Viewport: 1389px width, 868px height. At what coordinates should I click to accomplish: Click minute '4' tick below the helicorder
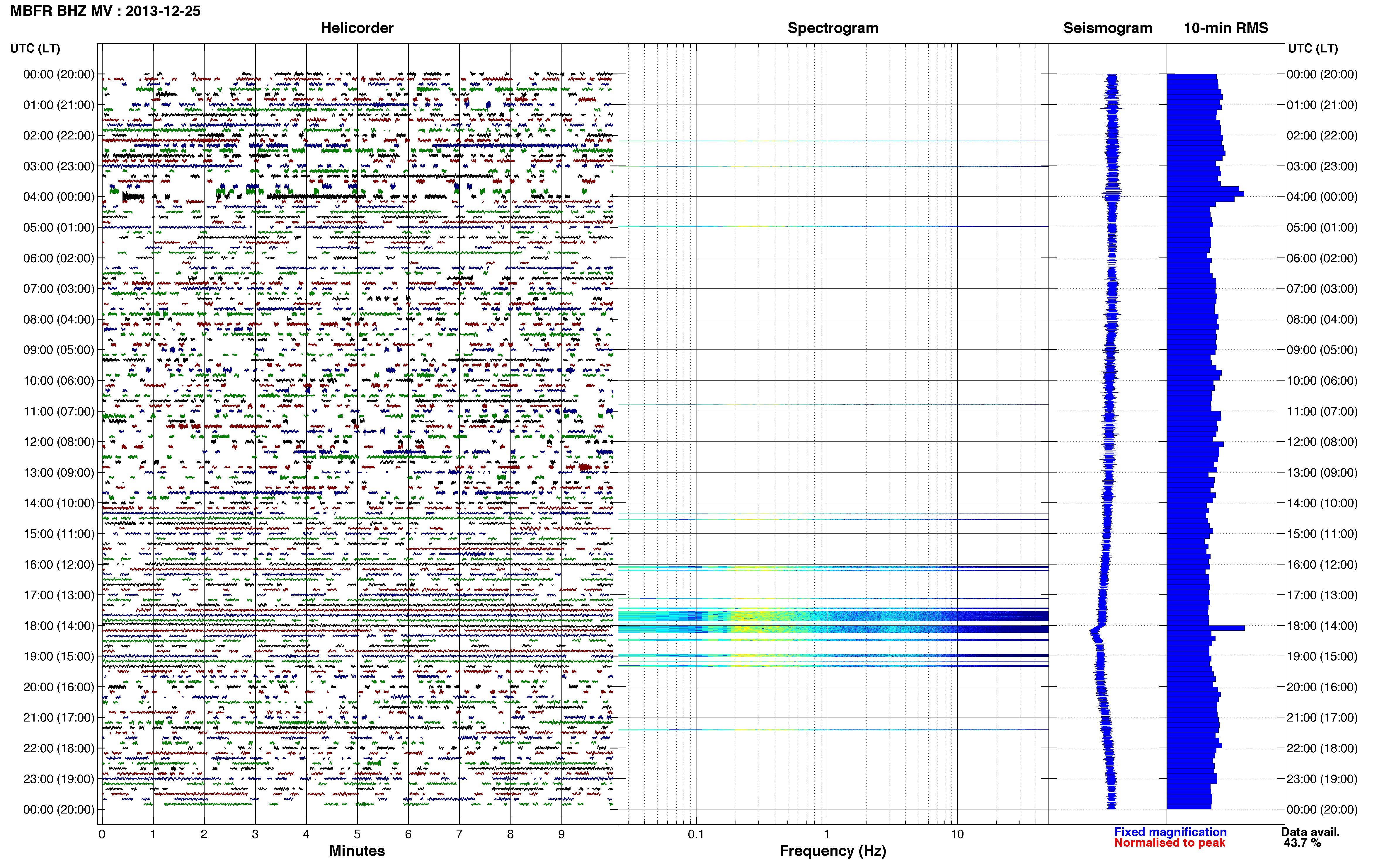click(x=306, y=834)
